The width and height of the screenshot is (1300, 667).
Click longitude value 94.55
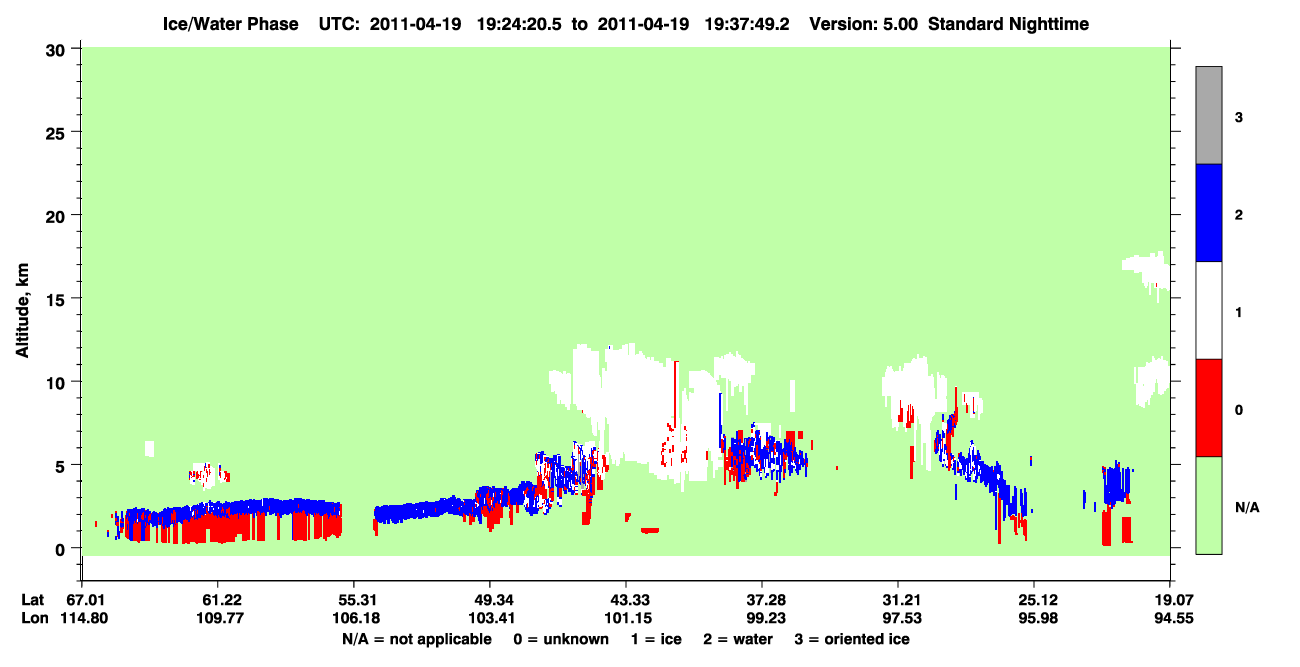pyautogui.click(x=1170, y=618)
